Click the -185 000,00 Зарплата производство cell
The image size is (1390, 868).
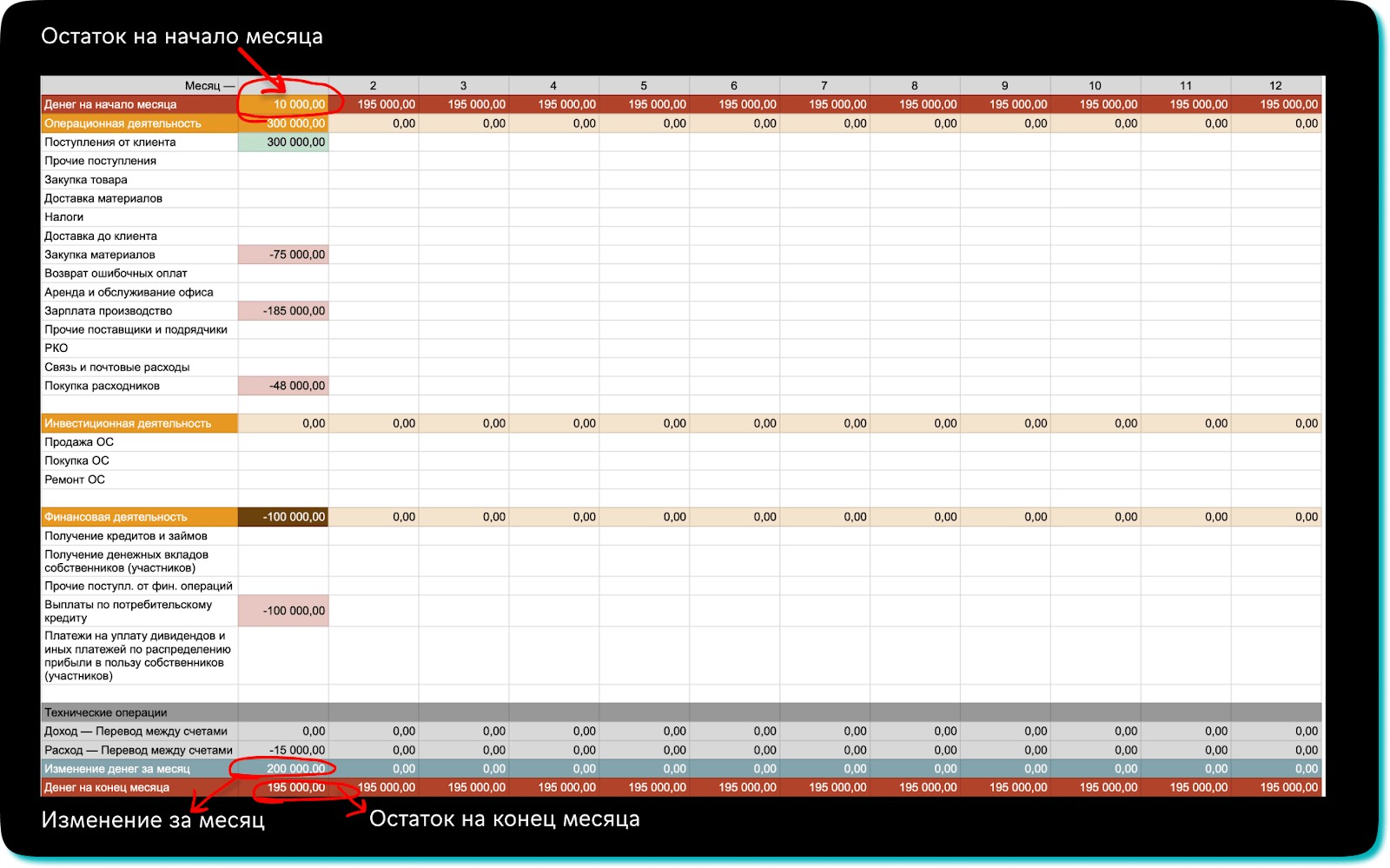coord(284,311)
